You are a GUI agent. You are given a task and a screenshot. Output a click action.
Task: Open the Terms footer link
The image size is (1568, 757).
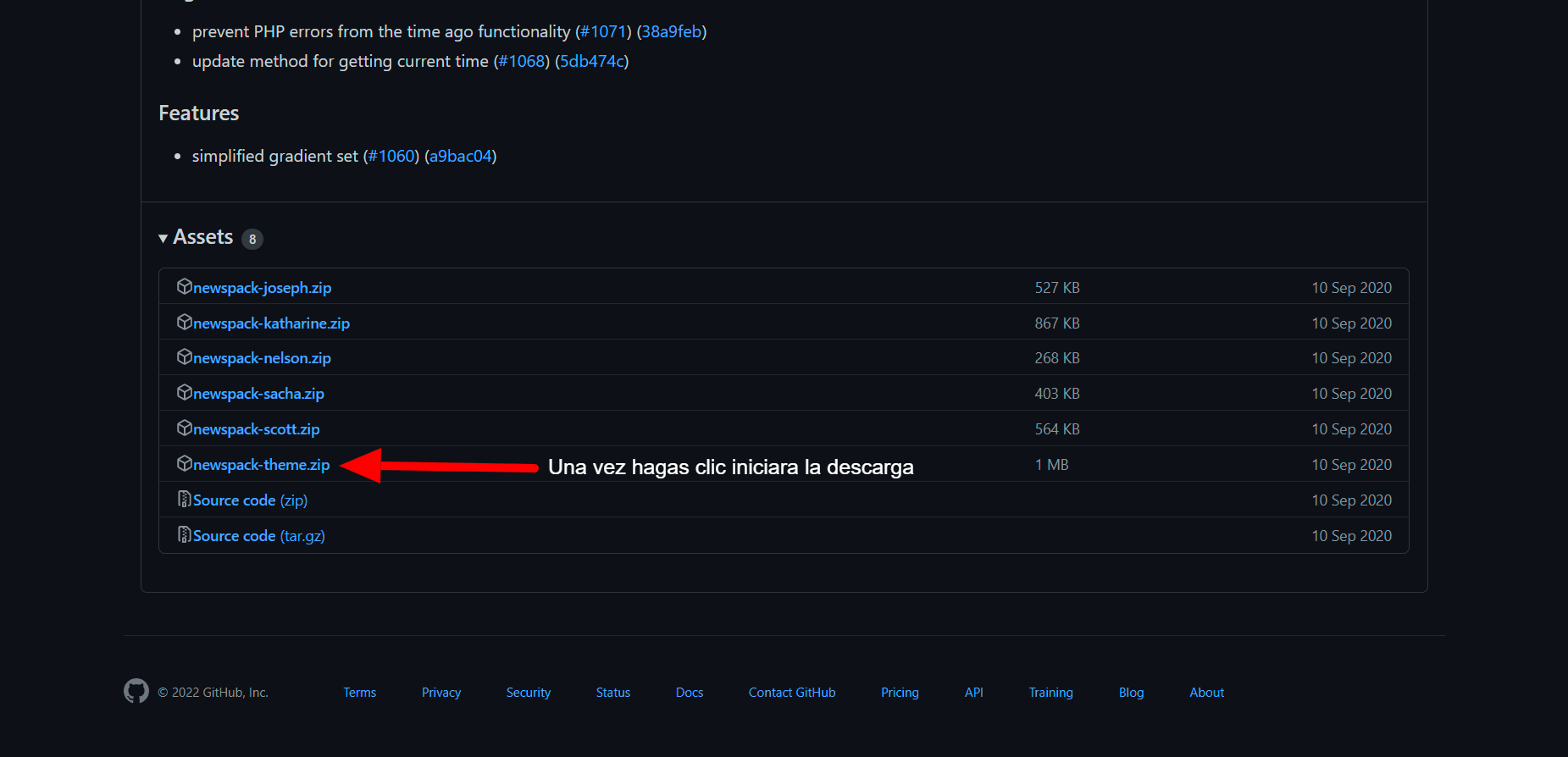coord(360,693)
